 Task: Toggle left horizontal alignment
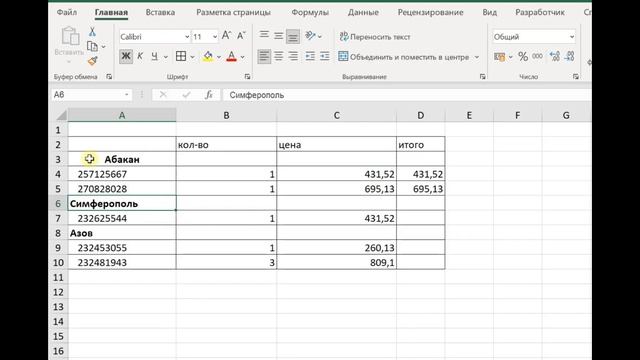click(x=264, y=56)
